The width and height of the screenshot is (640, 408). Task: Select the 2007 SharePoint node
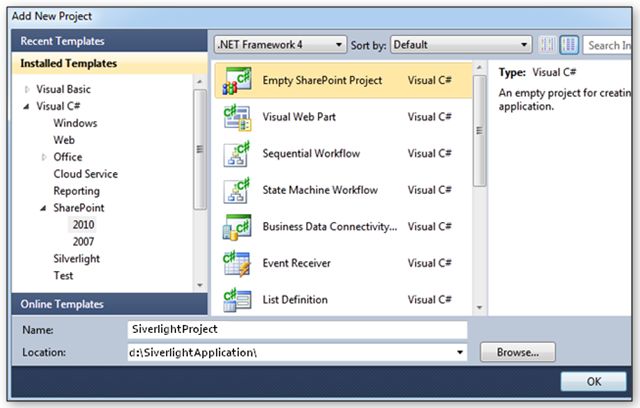[83, 242]
